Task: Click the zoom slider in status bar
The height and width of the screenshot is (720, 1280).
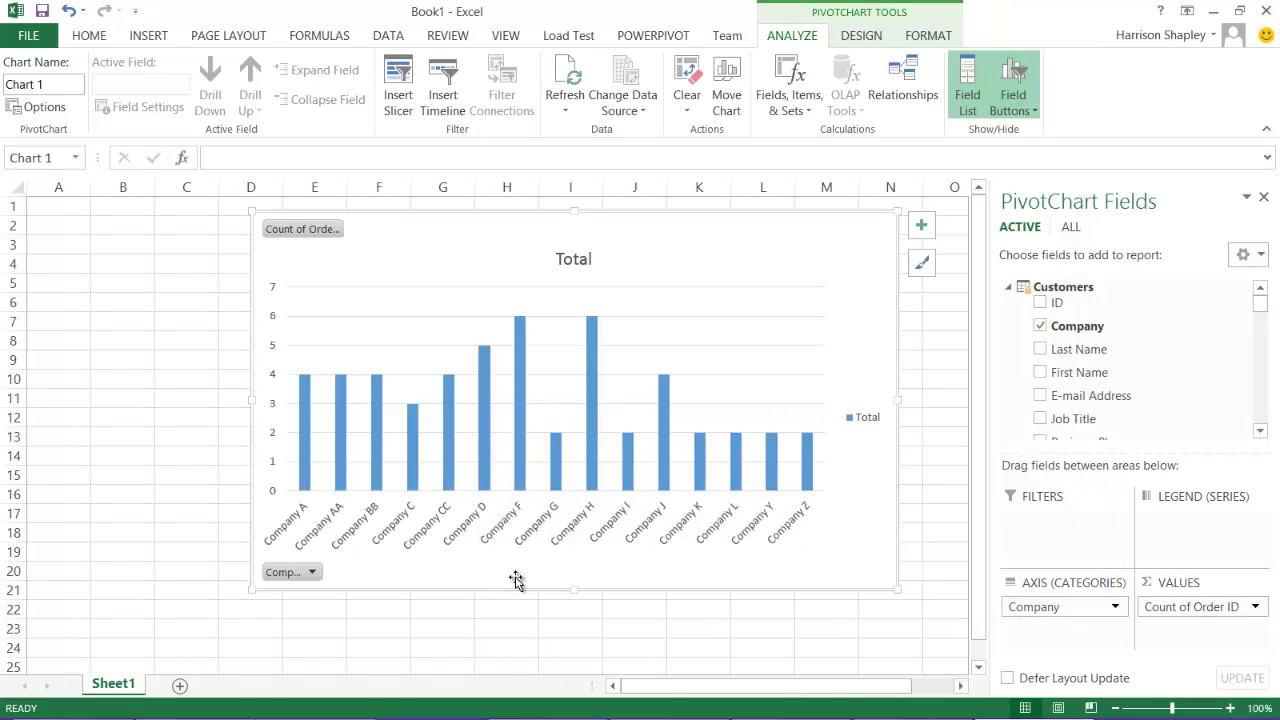Action: pos(1172,708)
